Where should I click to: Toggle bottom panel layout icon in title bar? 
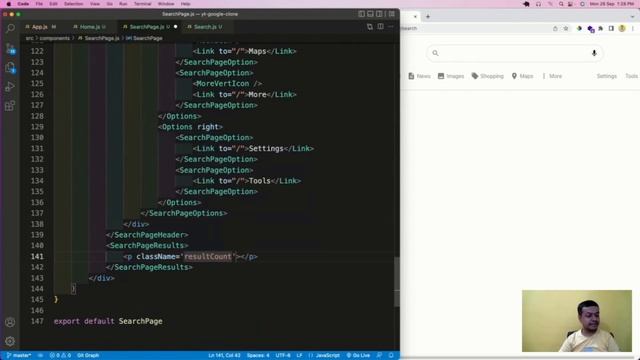[370, 14]
